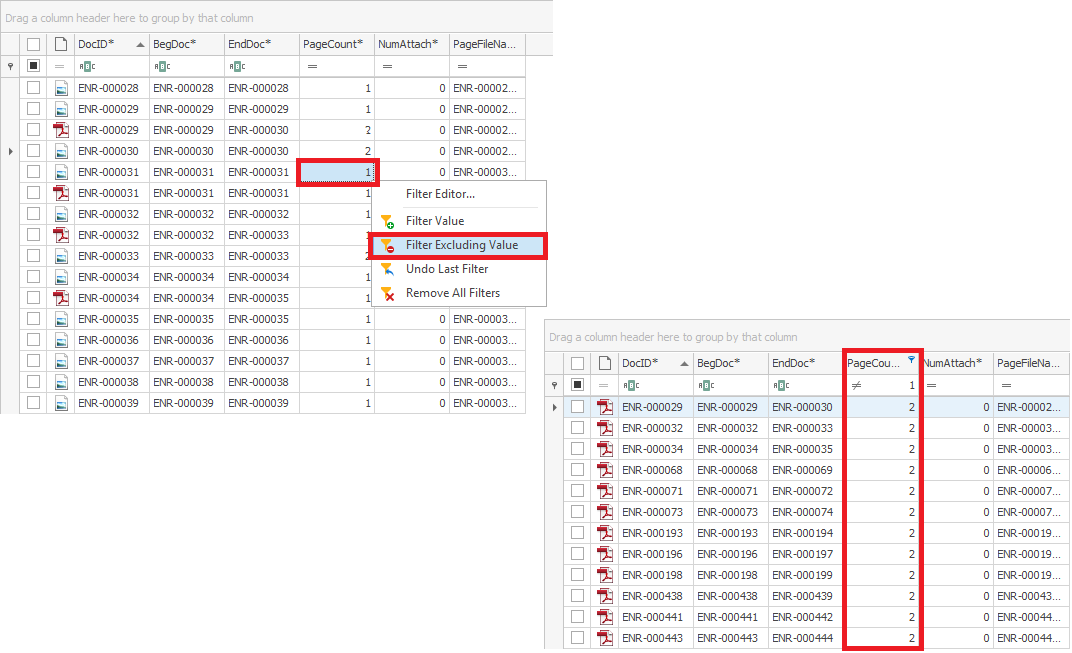Click the image icon in the ENR-000028 row
The width and height of the screenshot is (1072, 653).
[61, 88]
